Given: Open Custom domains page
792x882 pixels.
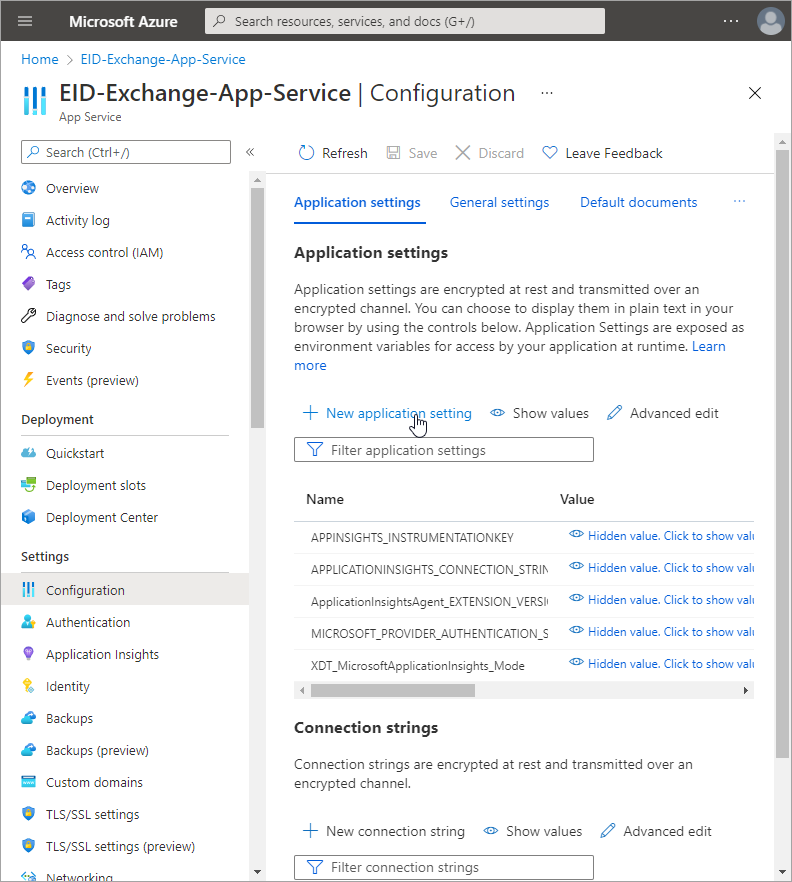Looking at the screenshot, I should (x=94, y=782).
